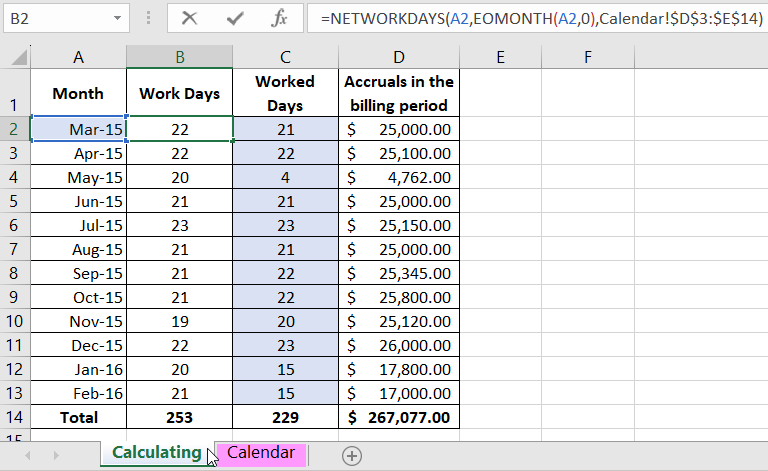Select worked days cell 4 for May-15
Image resolution: width=768 pixels, height=471 pixels.
click(286, 177)
